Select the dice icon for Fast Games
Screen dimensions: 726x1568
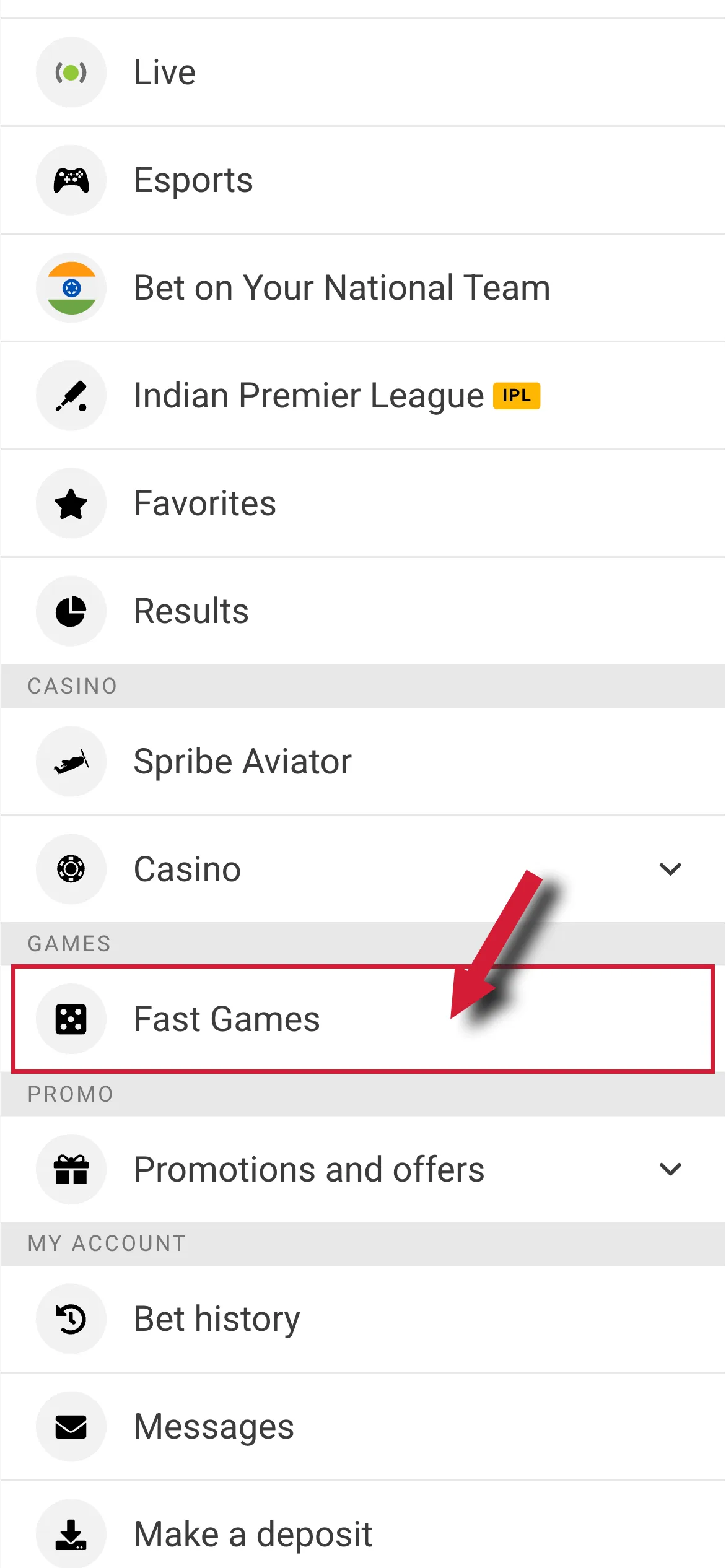point(71,1019)
